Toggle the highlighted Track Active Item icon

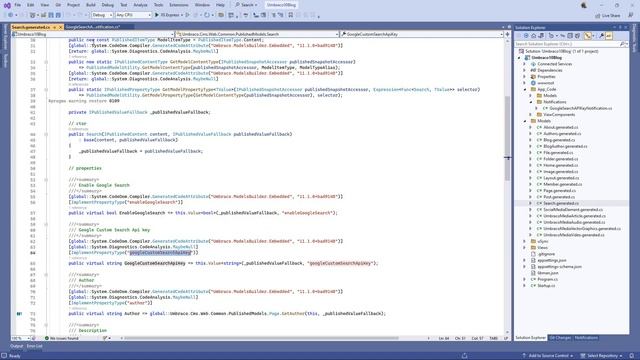(x=587, y=36)
